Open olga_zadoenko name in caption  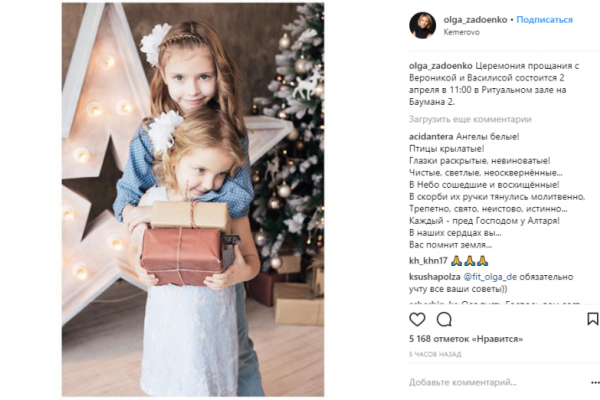click(x=440, y=66)
